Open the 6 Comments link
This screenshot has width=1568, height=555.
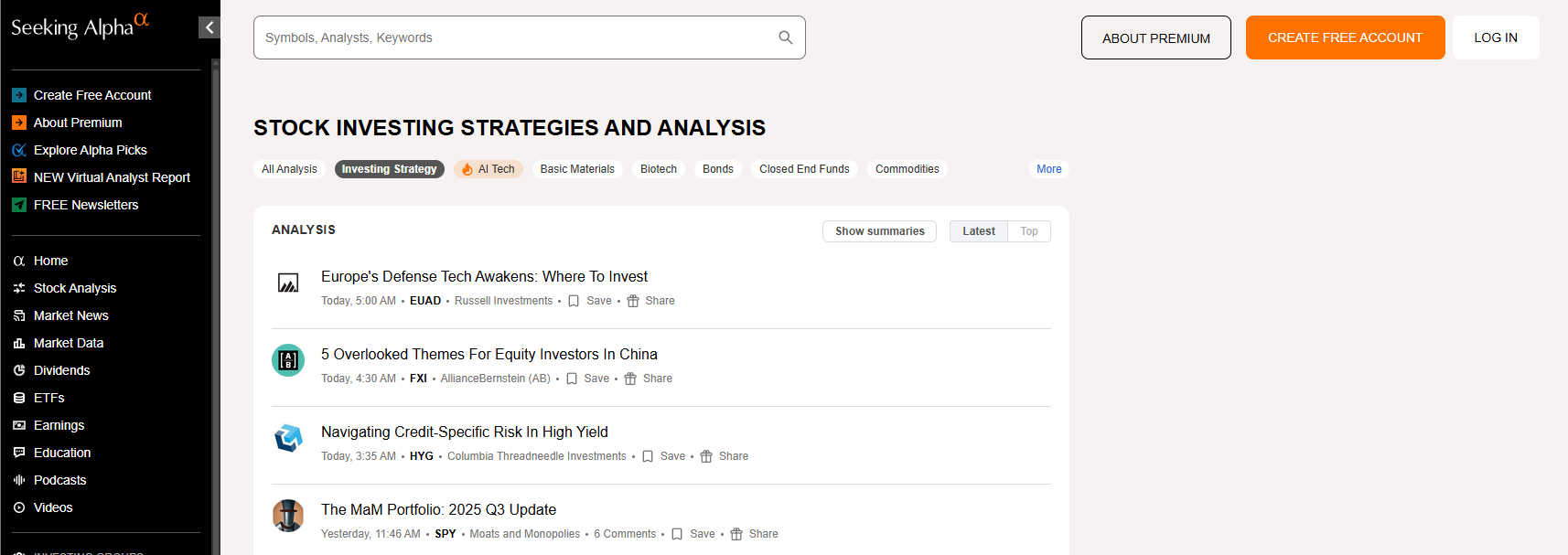click(x=625, y=534)
